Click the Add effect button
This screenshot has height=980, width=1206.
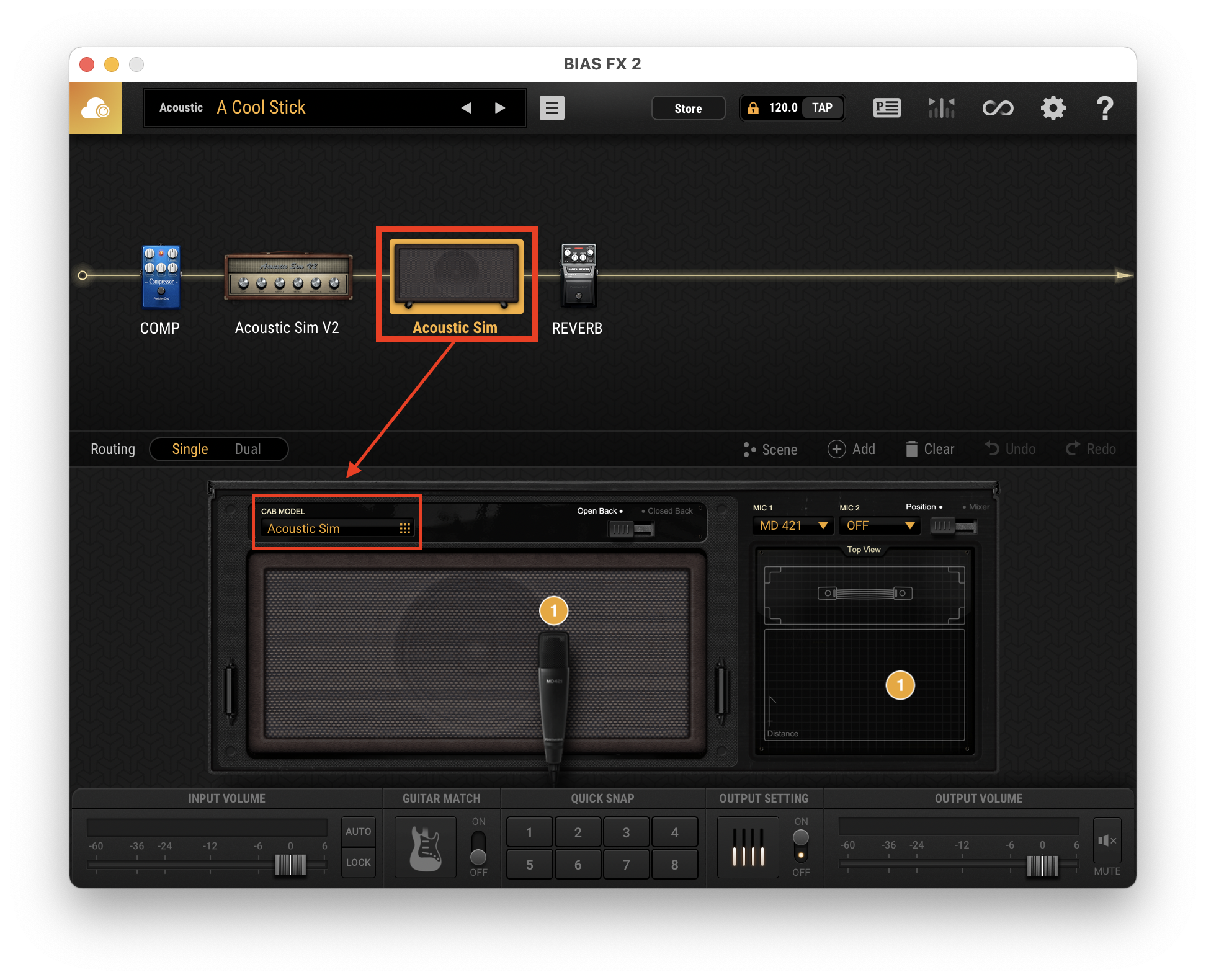point(852,449)
